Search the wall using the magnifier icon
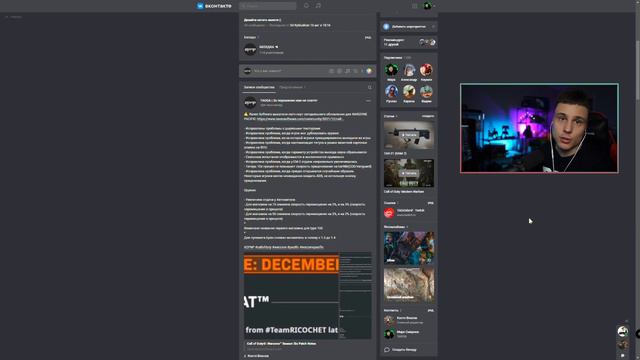Image resolution: width=640 pixels, height=360 pixels. (x=370, y=87)
